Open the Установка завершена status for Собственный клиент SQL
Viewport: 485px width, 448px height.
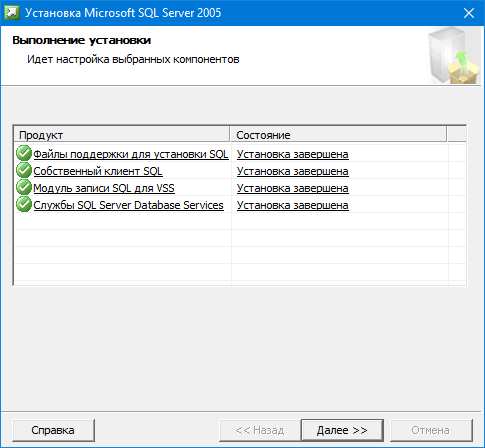[293, 171]
